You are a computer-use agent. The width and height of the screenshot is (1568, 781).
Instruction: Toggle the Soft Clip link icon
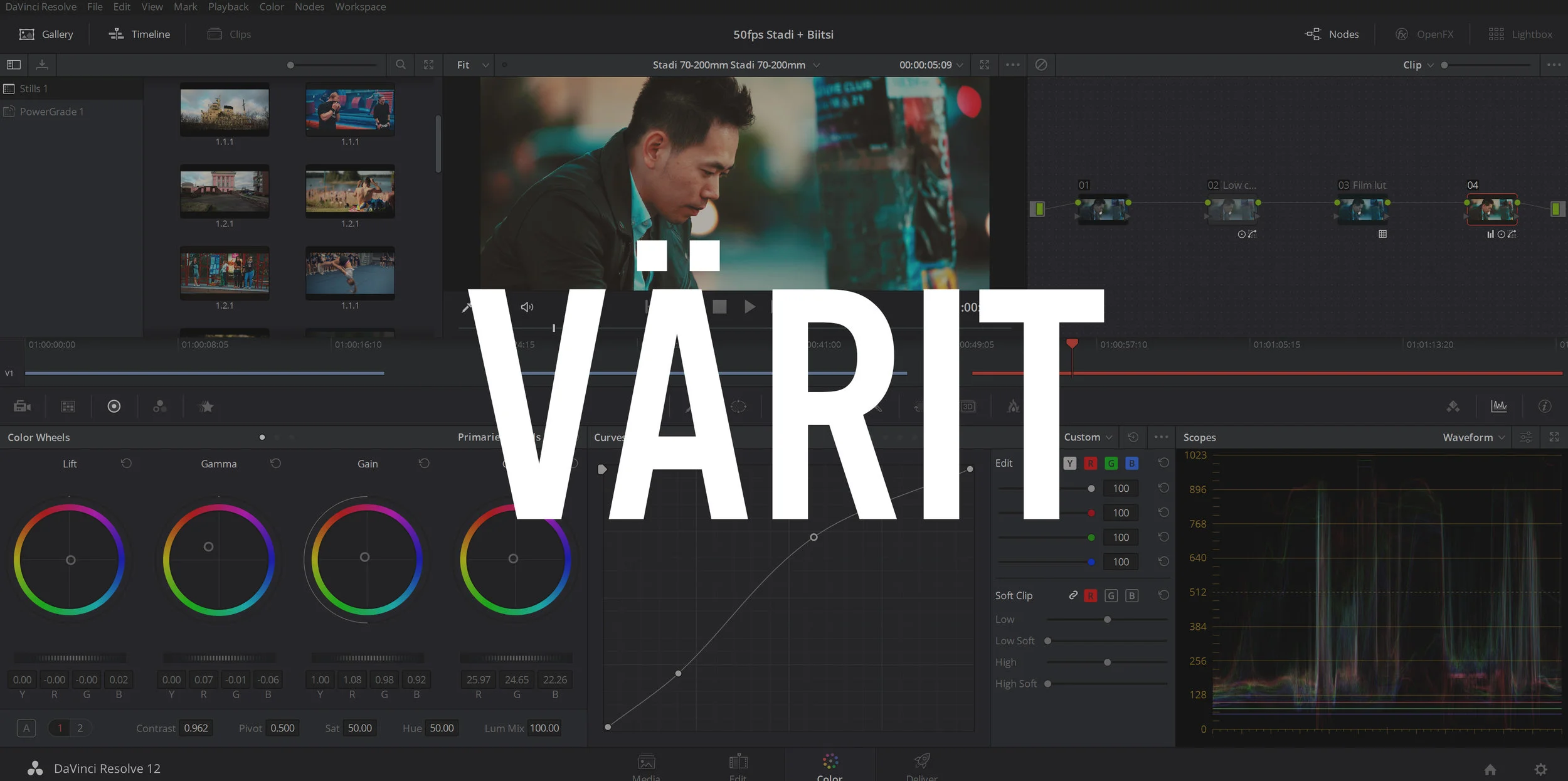[x=1073, y=595]
